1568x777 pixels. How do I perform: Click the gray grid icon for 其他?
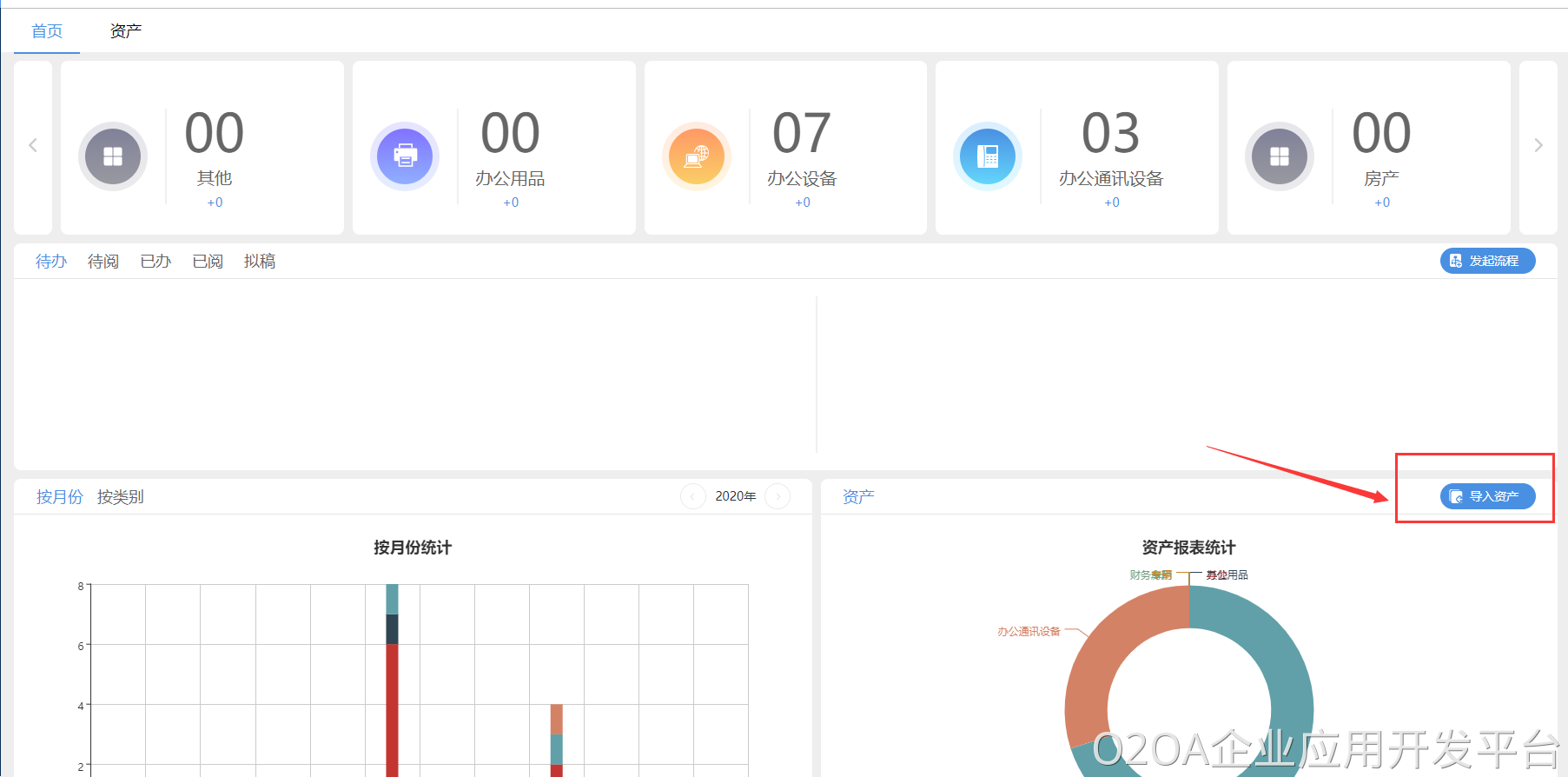[x=113, y=156]
